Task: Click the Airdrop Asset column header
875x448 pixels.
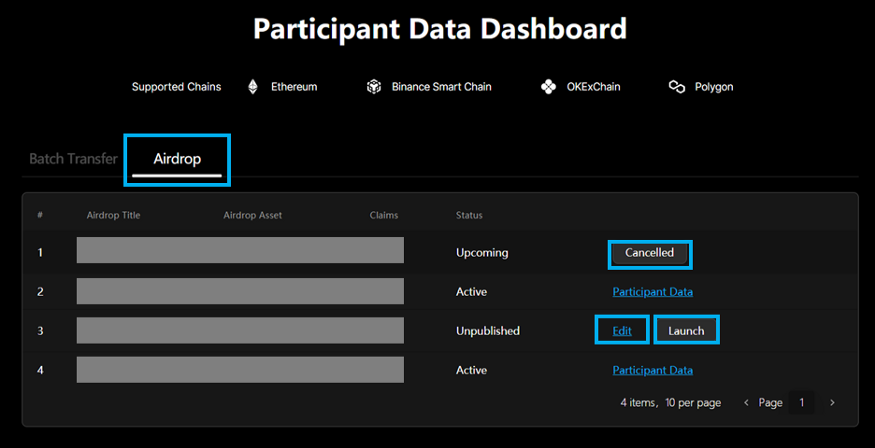Action: (252, 215)
